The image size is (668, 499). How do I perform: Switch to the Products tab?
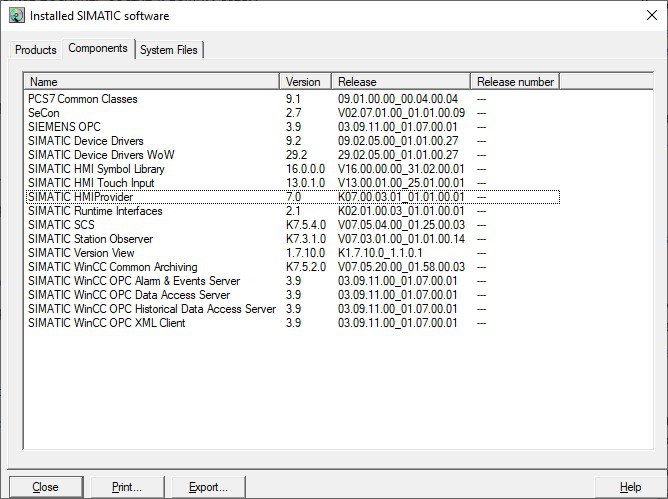click(x=36, y=50)
